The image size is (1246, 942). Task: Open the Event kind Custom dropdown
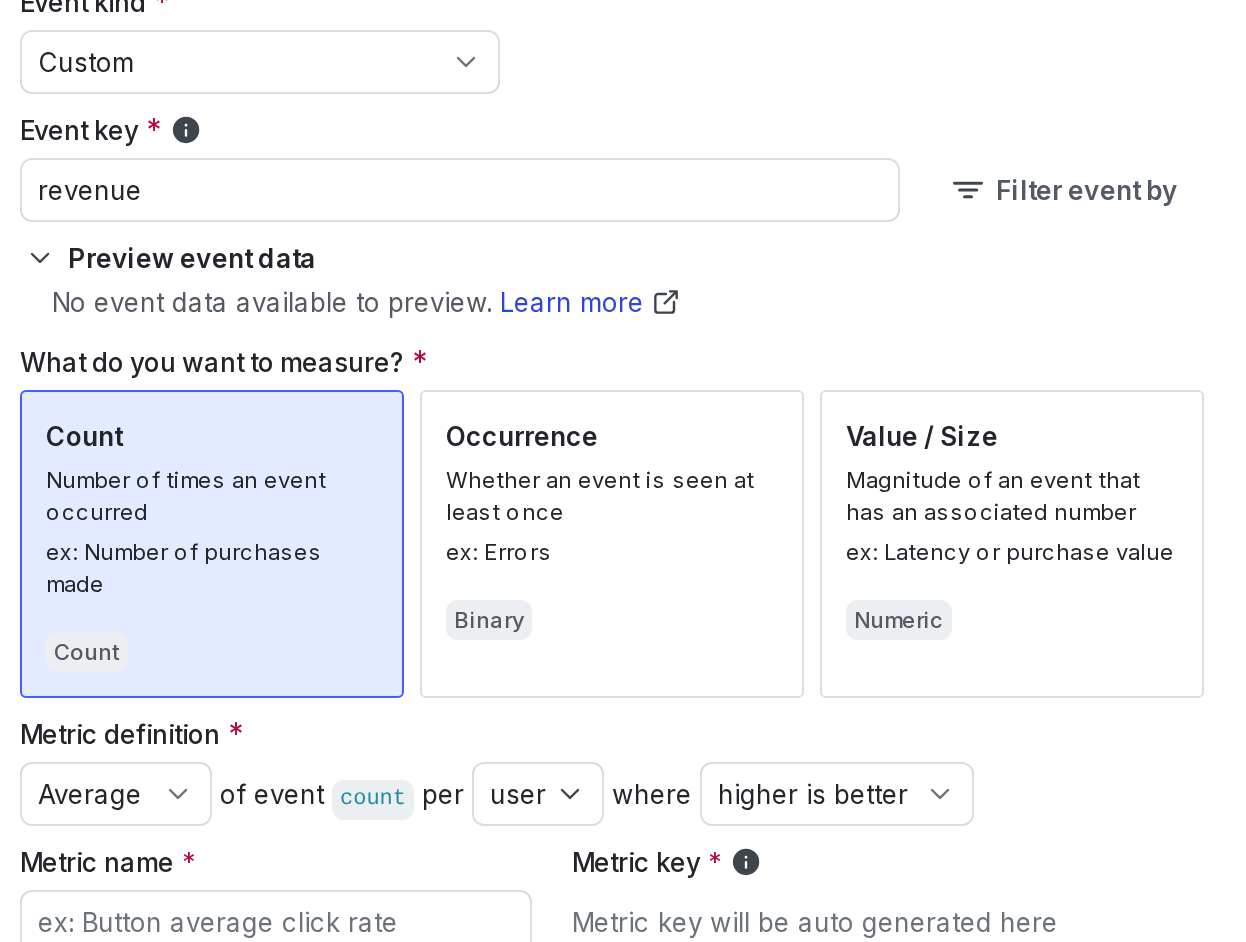(x=260, y=62)
